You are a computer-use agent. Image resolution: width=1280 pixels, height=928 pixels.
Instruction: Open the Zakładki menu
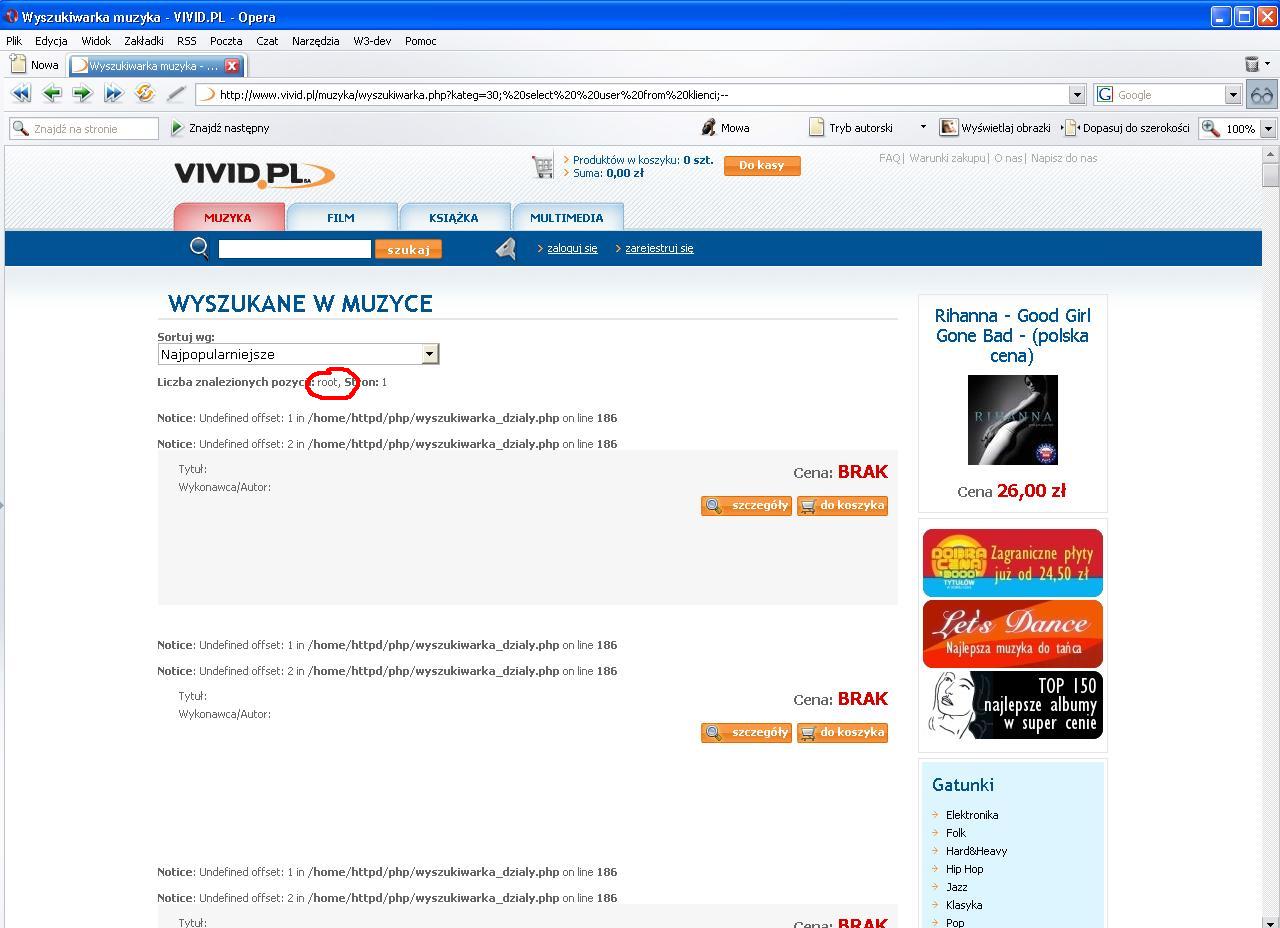(x=143, y=41)
